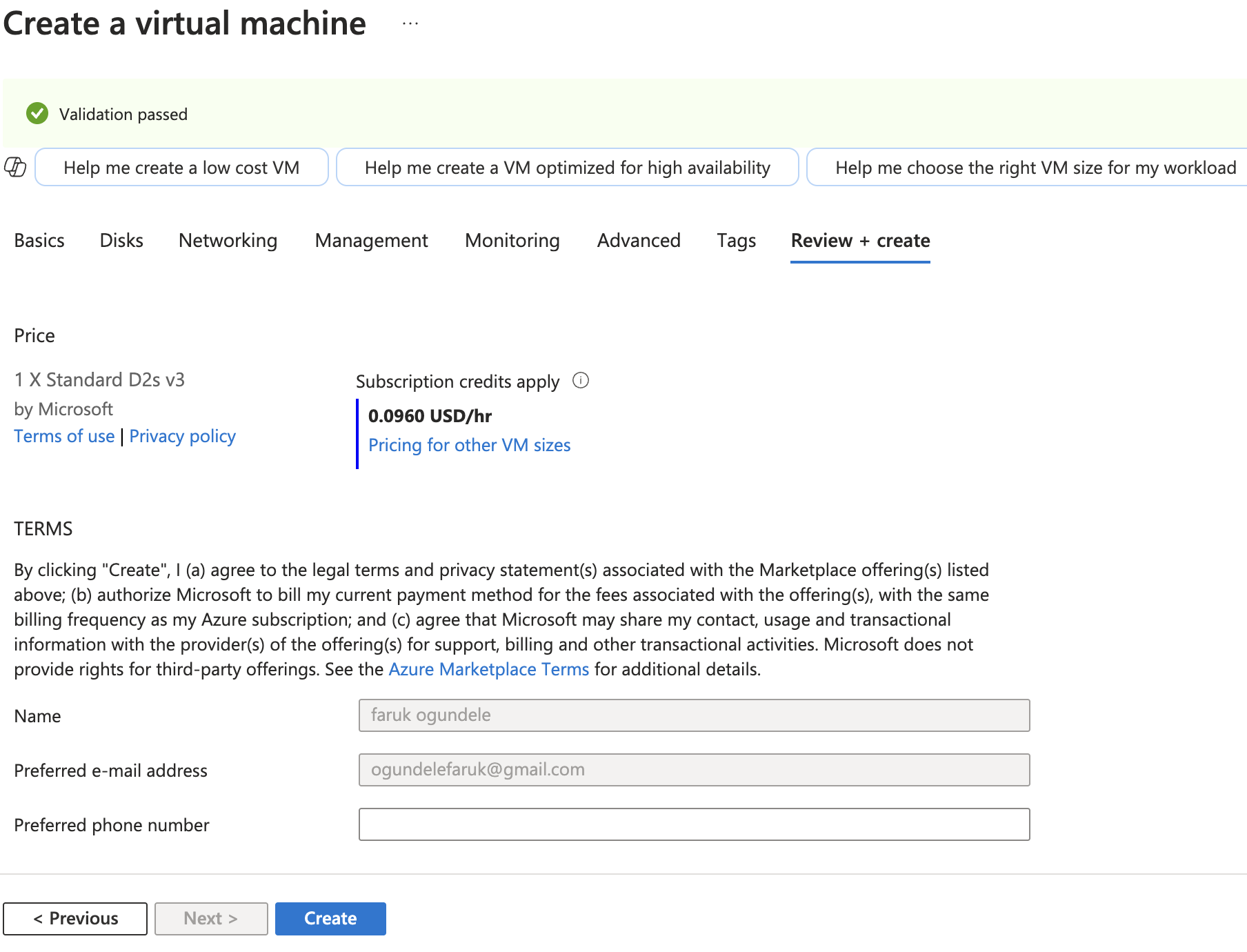The image size is (1247, 952).
Task: Switch to the Disks tab
Action: [x=121, y=241]
